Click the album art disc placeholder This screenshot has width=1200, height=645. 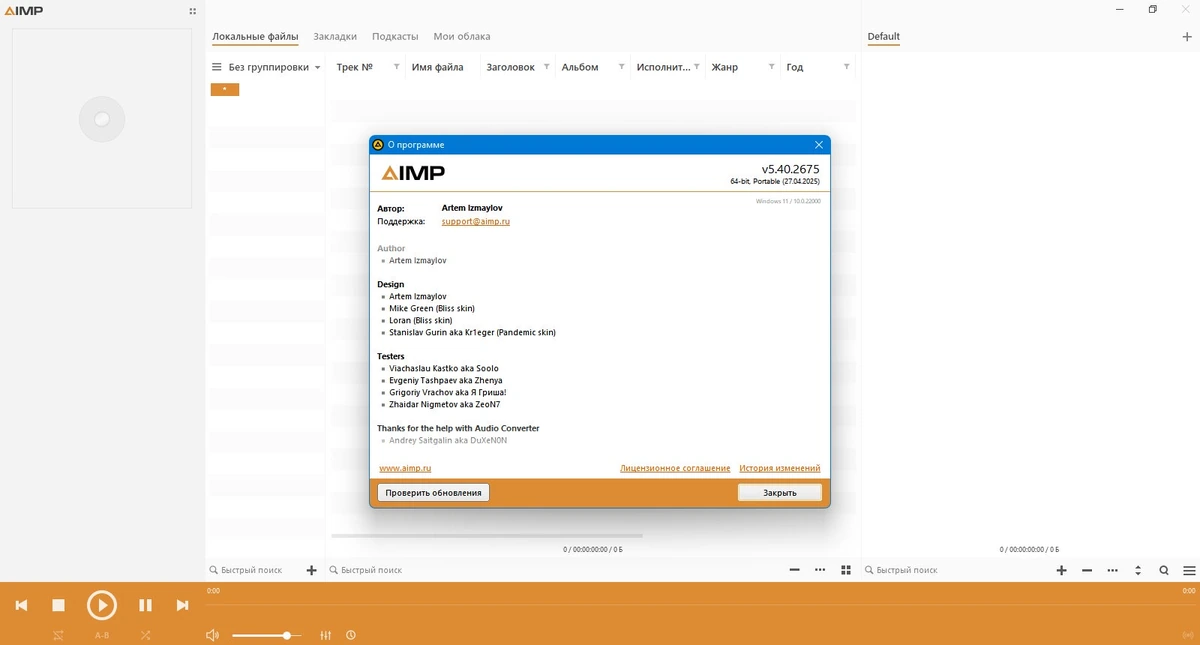[x=101, y=119]
